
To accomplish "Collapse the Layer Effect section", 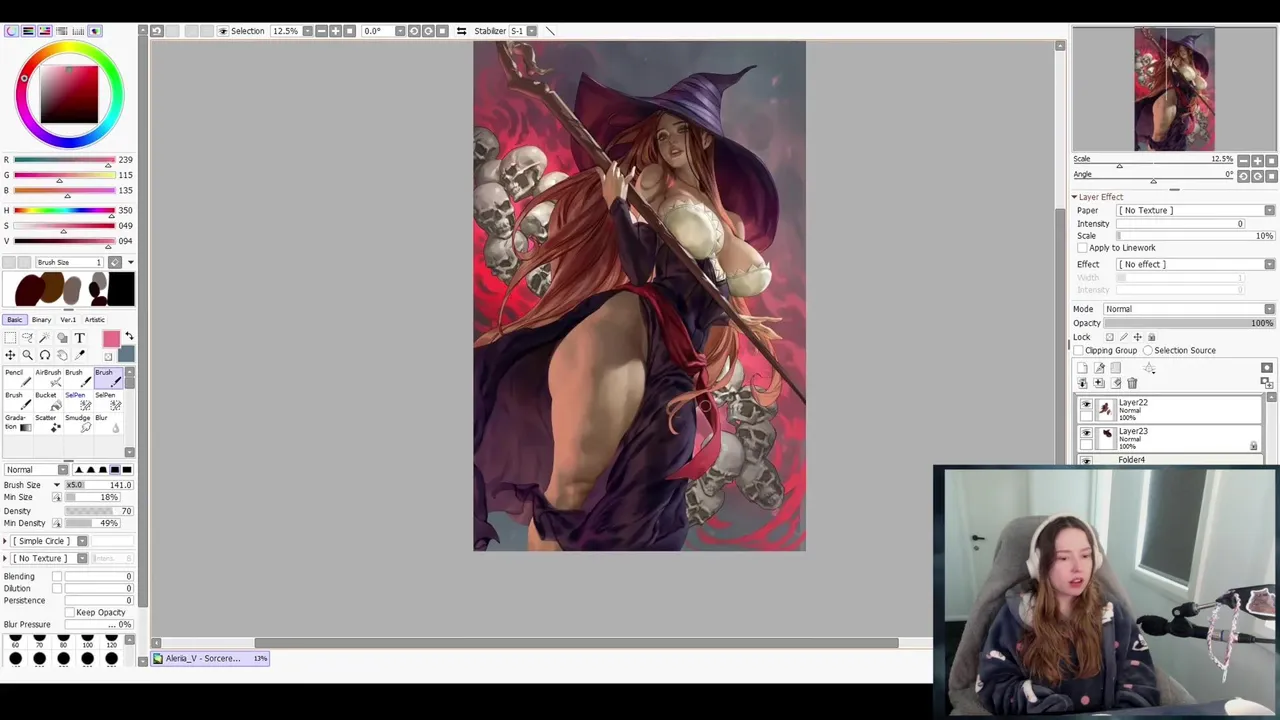I will point(1075,197).
